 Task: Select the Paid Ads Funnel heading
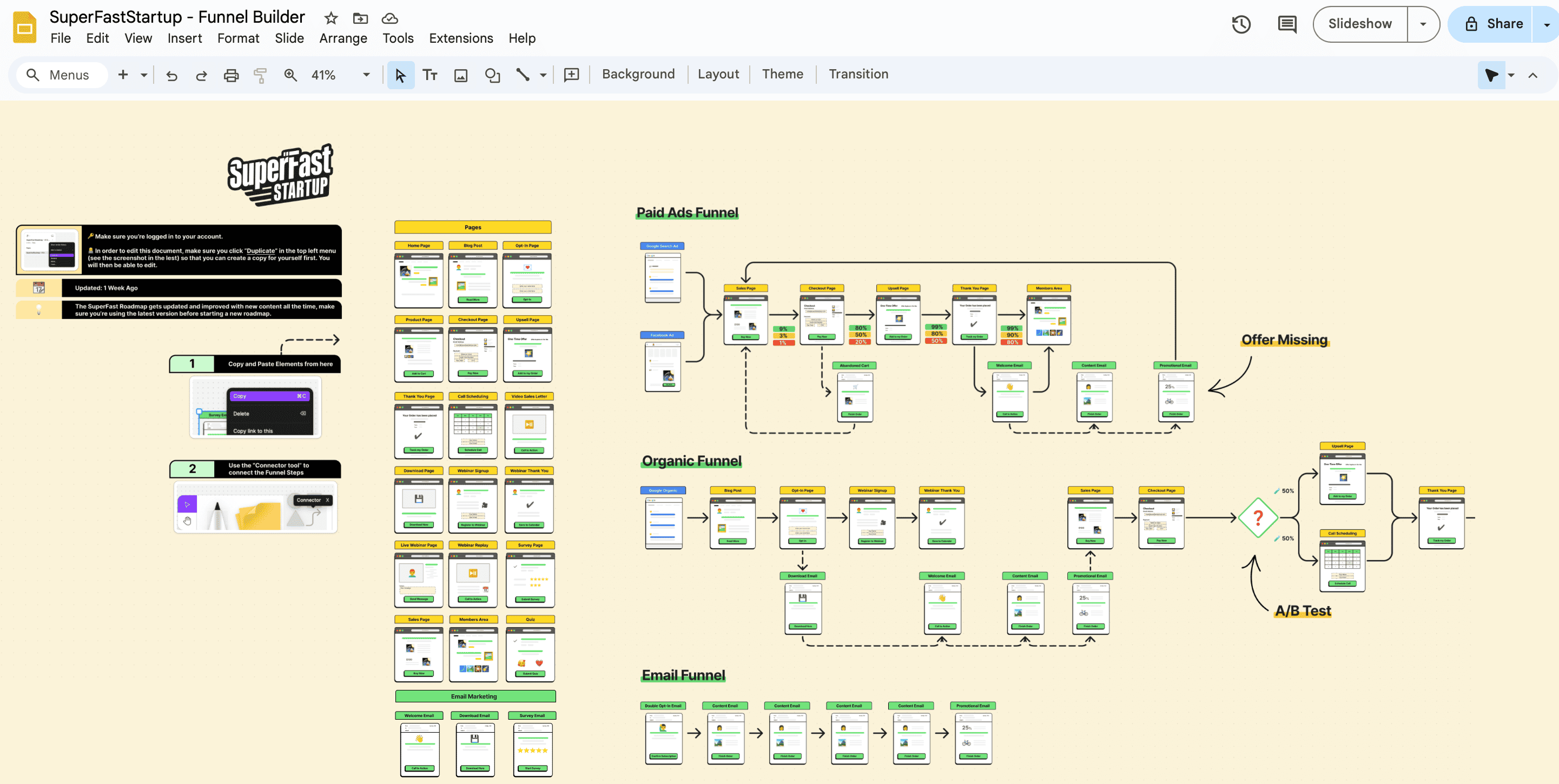687,212
